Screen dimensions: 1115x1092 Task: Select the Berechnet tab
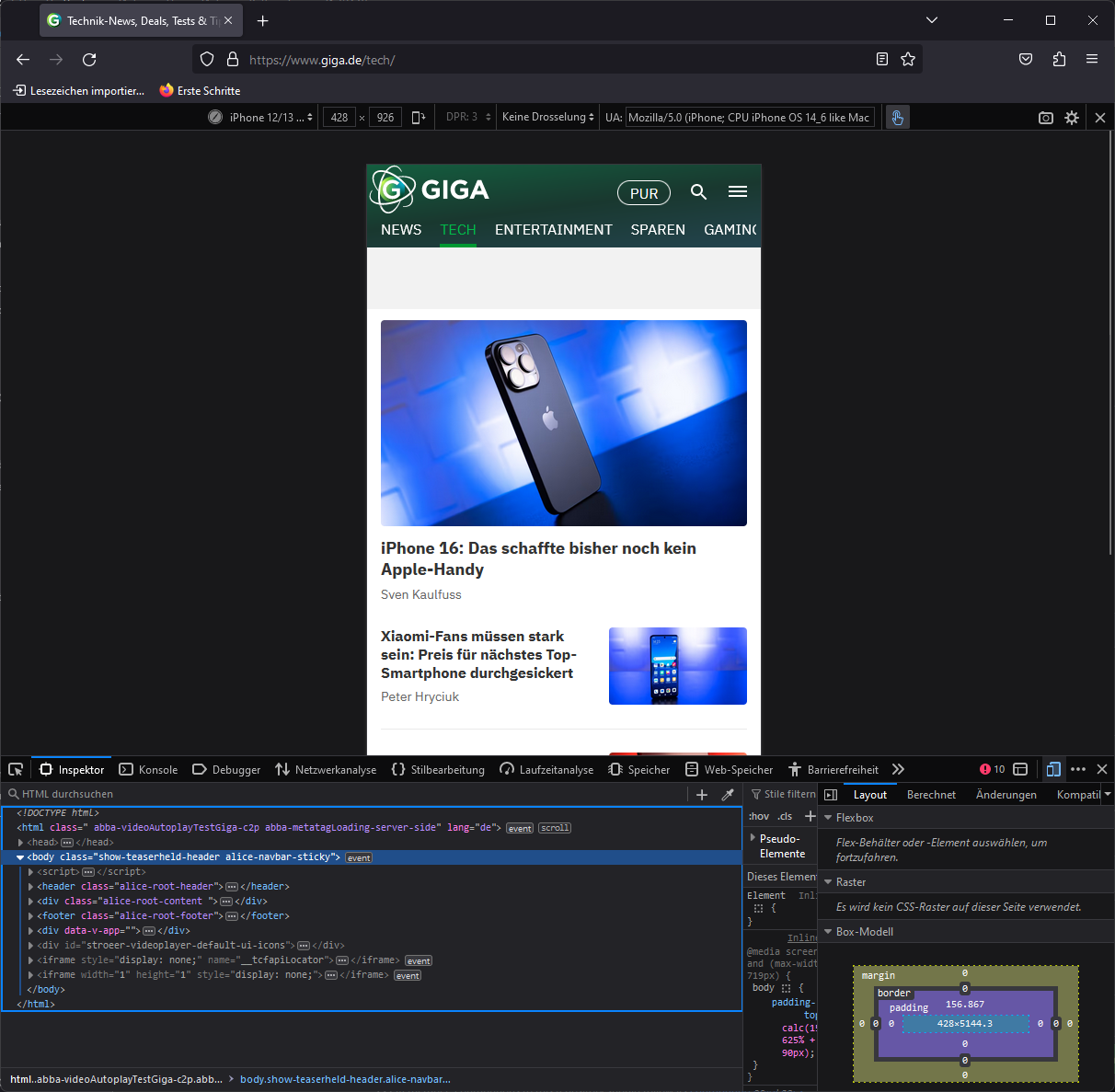931,795
